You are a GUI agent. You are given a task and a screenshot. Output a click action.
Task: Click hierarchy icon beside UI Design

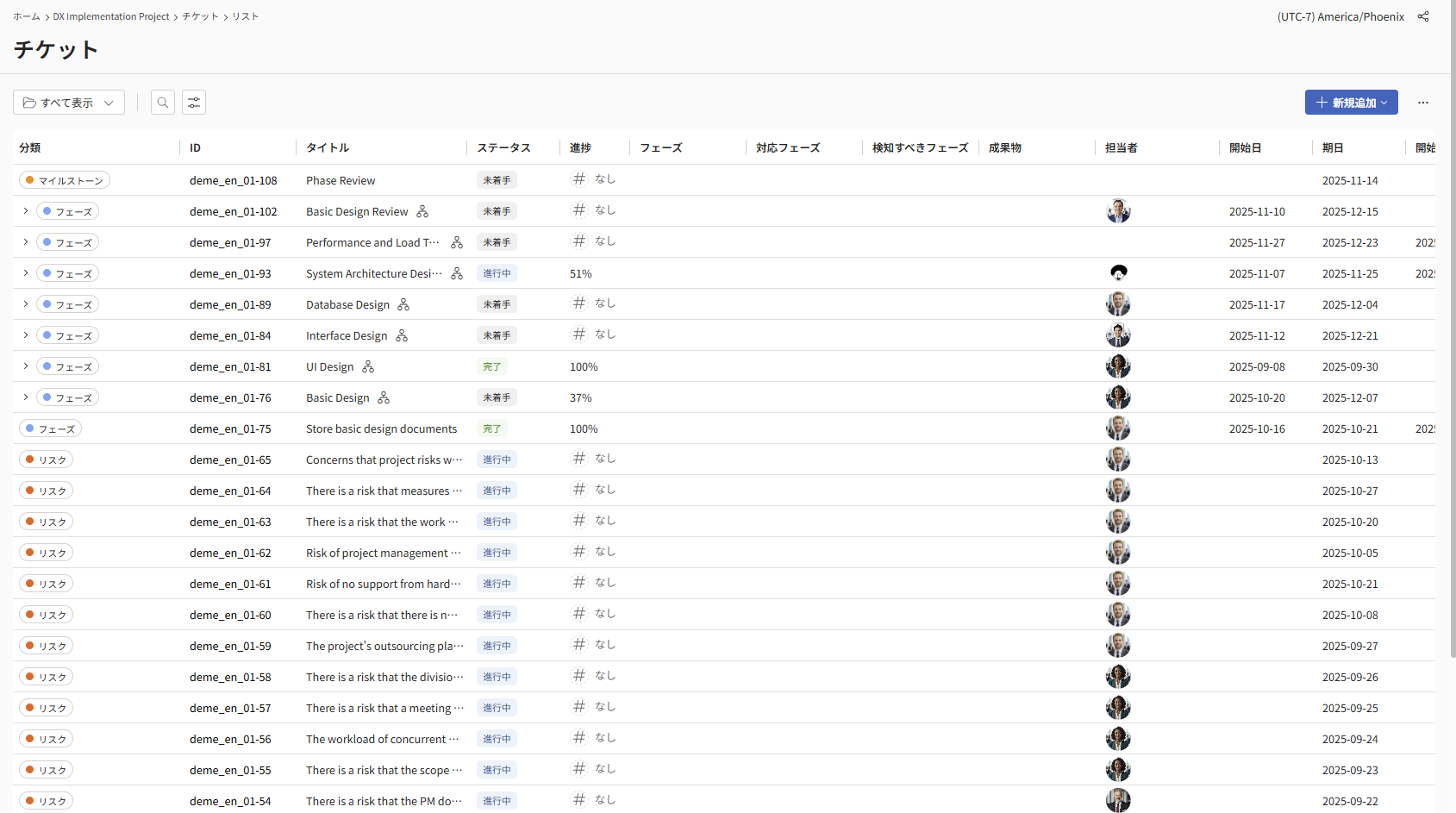368,366
